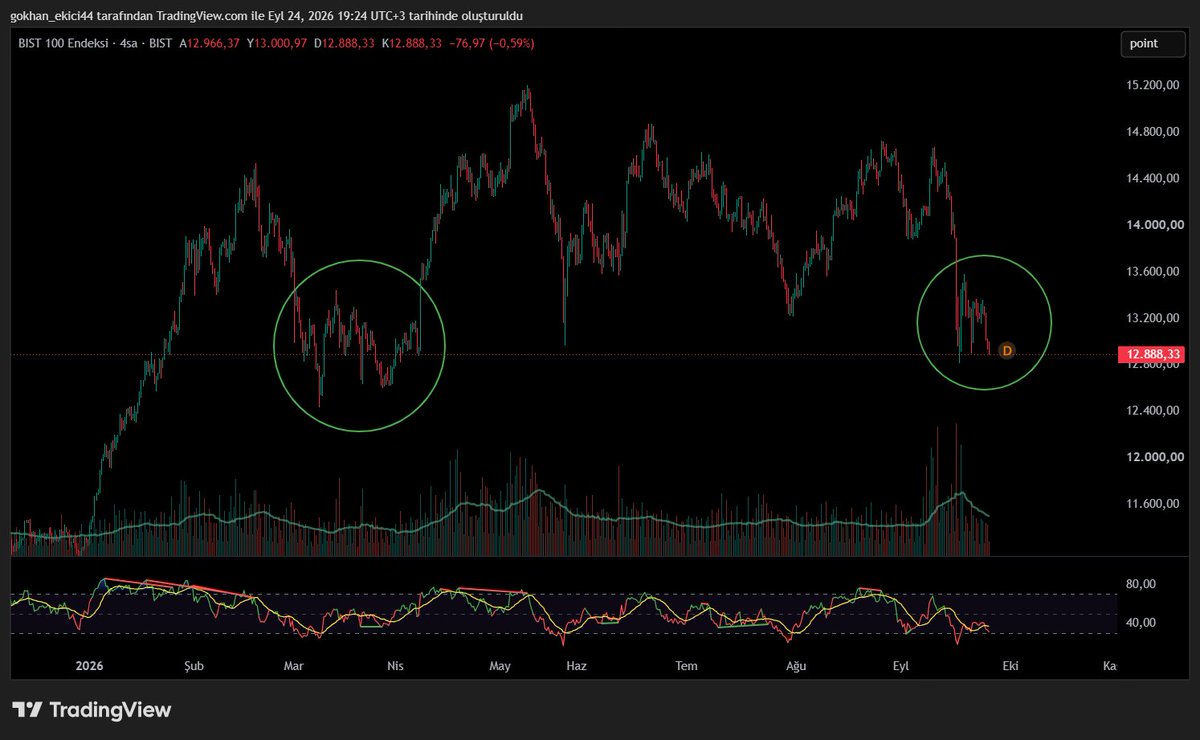Click the Ağu month label

click(x=796, y=665)
